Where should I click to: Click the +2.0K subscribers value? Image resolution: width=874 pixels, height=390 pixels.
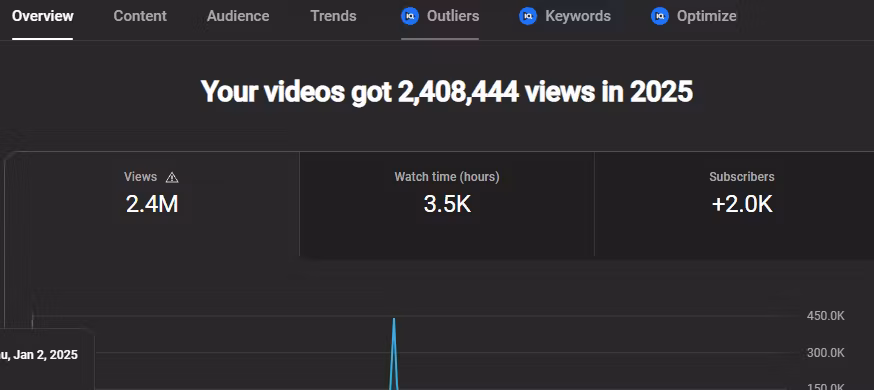[x=742, y=204]
